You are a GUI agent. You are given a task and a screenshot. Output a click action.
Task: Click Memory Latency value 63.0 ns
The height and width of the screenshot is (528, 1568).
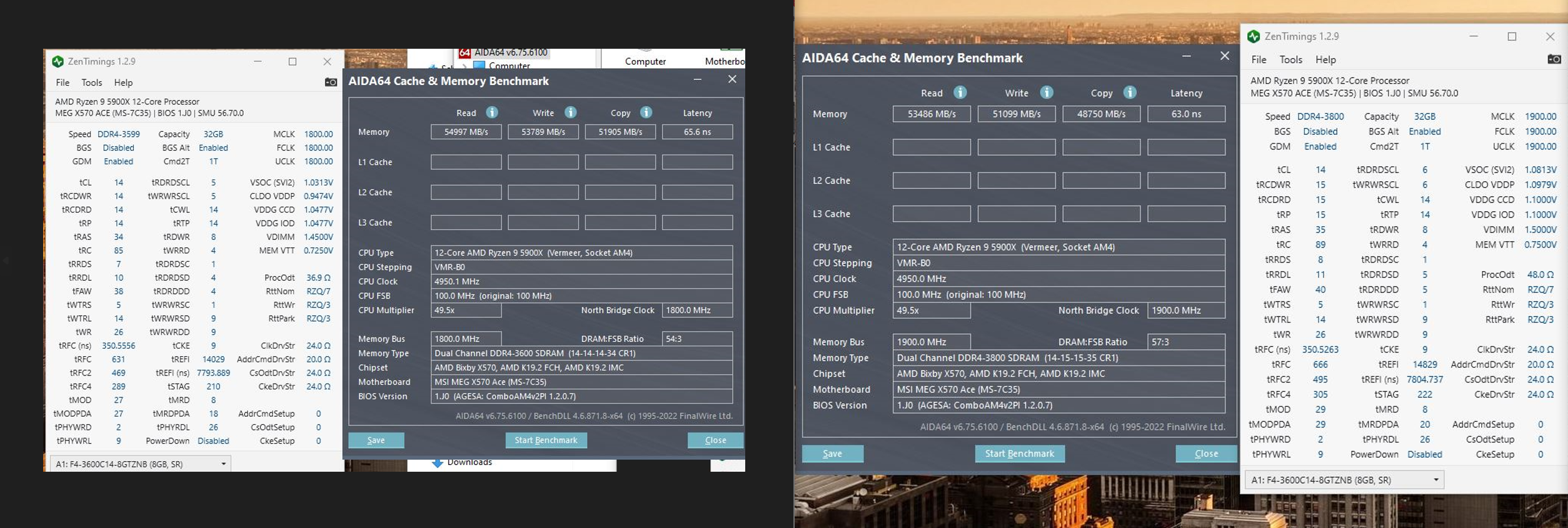1186,114
